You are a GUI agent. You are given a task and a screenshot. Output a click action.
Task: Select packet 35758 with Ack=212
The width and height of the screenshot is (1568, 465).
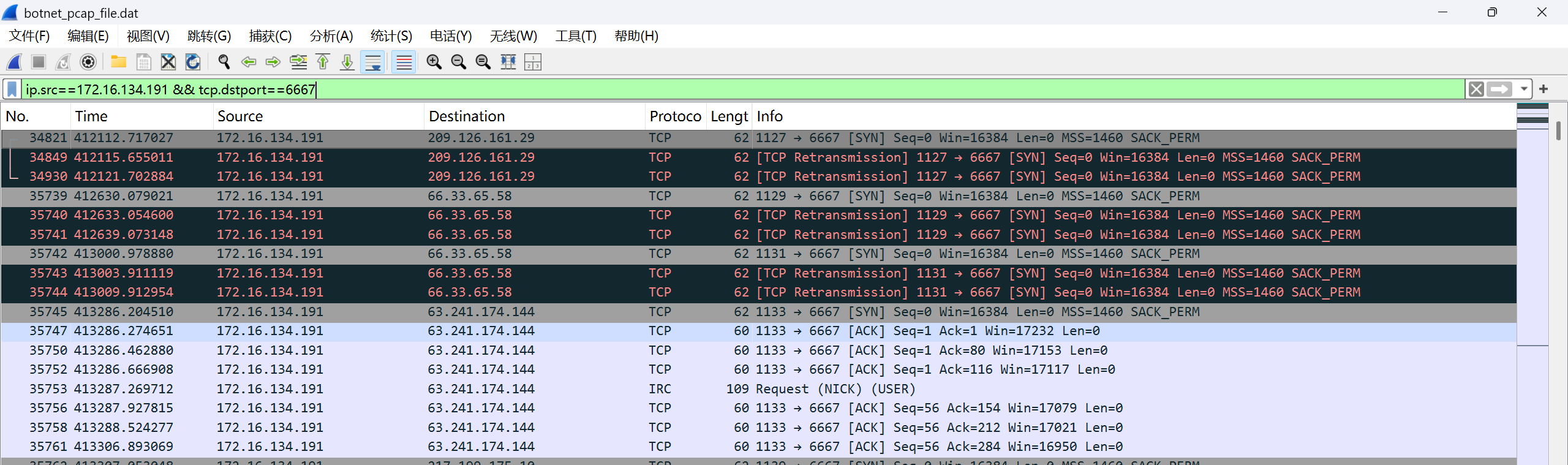(758, 428)
